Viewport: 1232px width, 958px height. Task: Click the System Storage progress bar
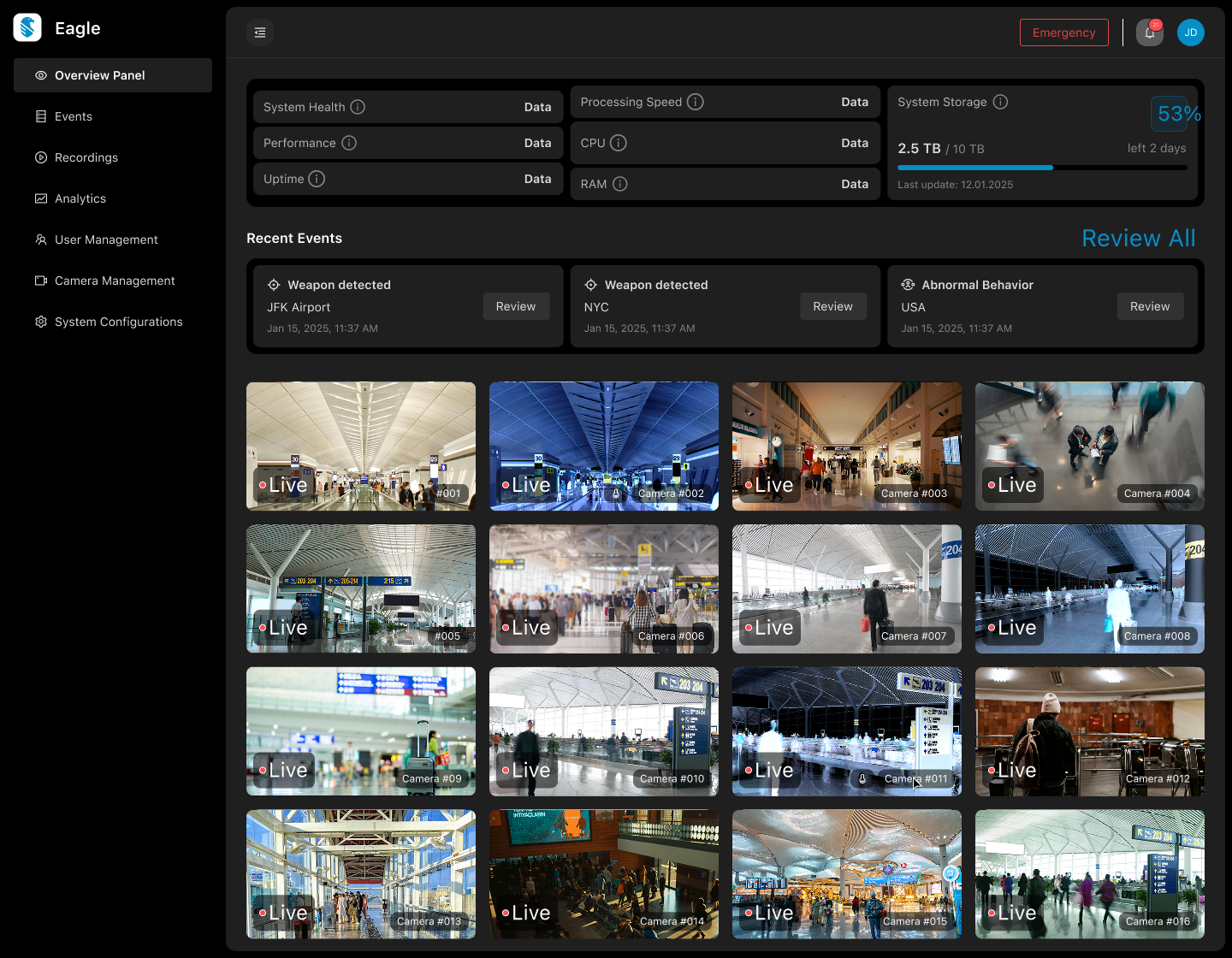1041,167
